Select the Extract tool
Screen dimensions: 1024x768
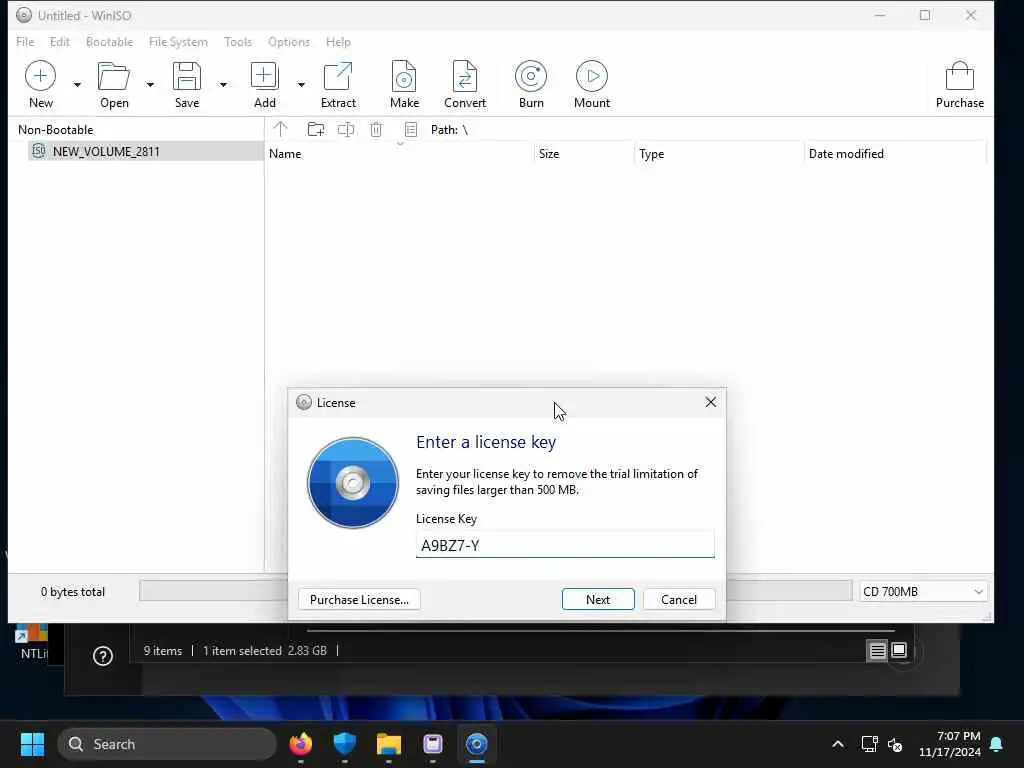pos(338,76)
